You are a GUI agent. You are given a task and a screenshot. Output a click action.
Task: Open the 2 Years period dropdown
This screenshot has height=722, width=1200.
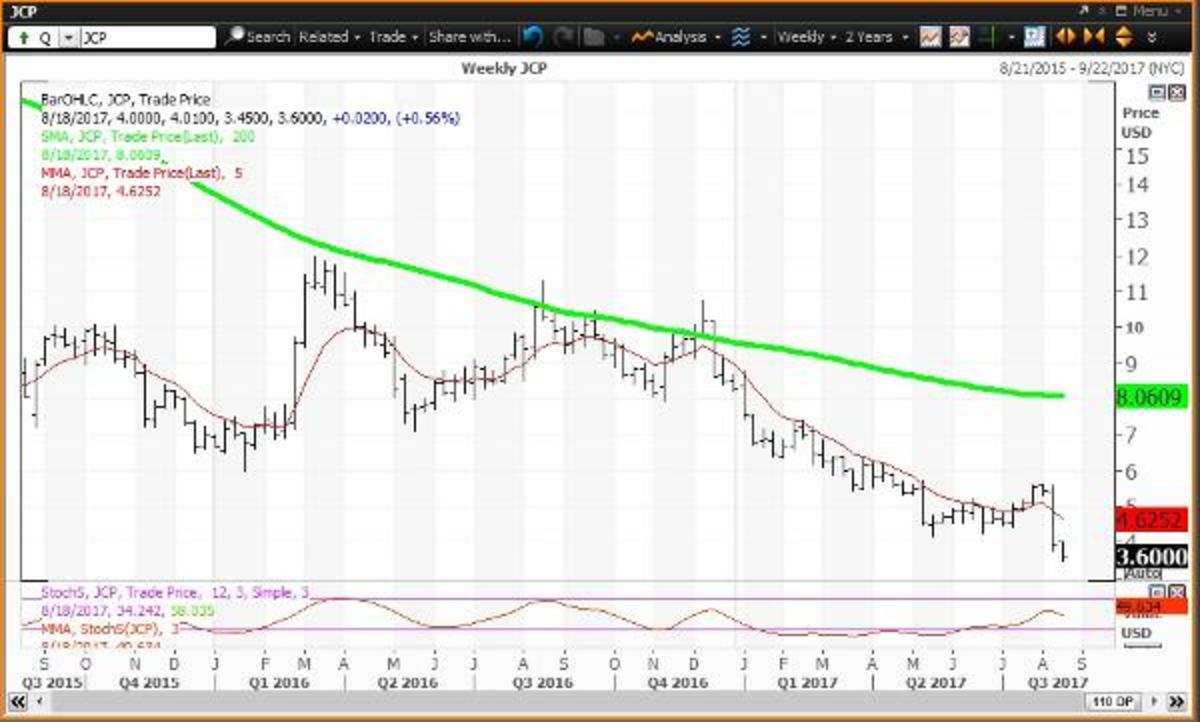pyautogui.click(x=876, y=37)
